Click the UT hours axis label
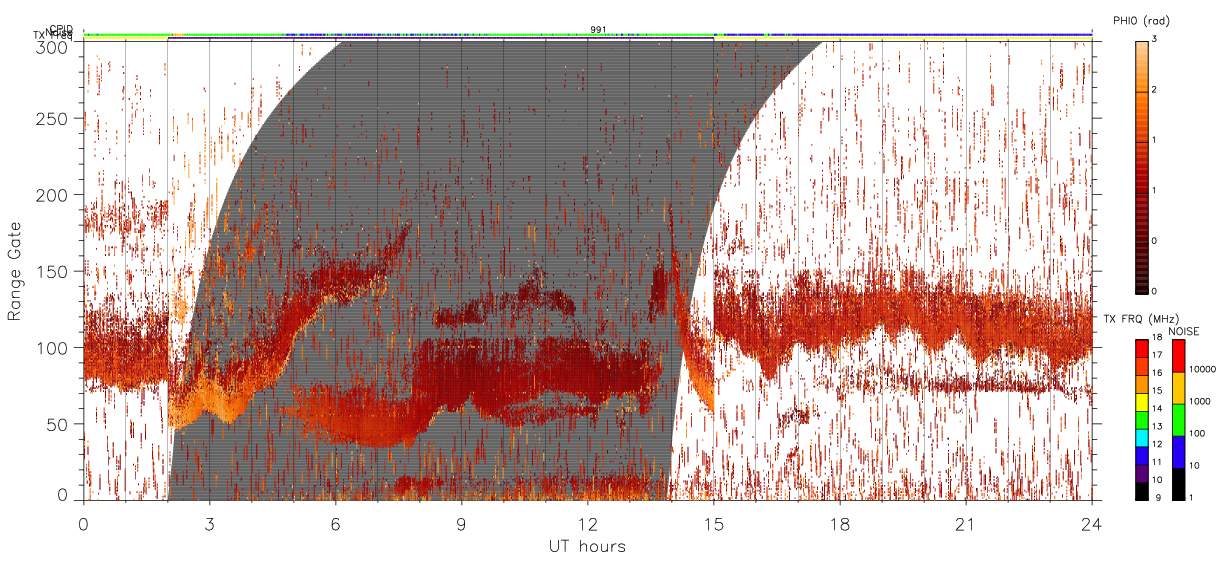The image size is (1228, 567). 587,546
